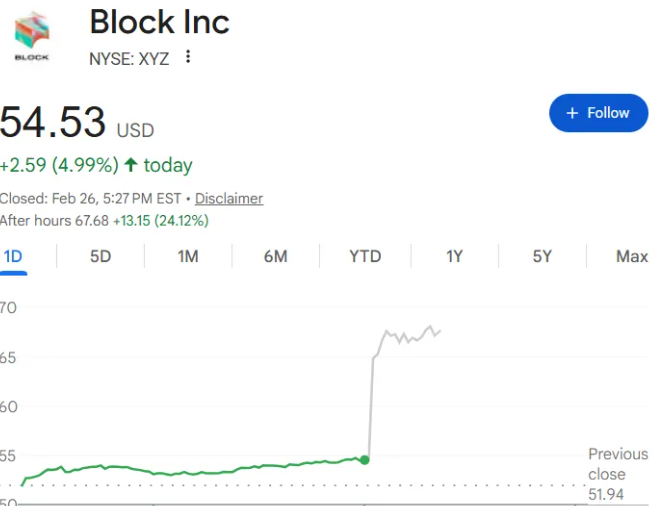Click the After hours 67.68 text
655x506 pixels.
[54, 220]
